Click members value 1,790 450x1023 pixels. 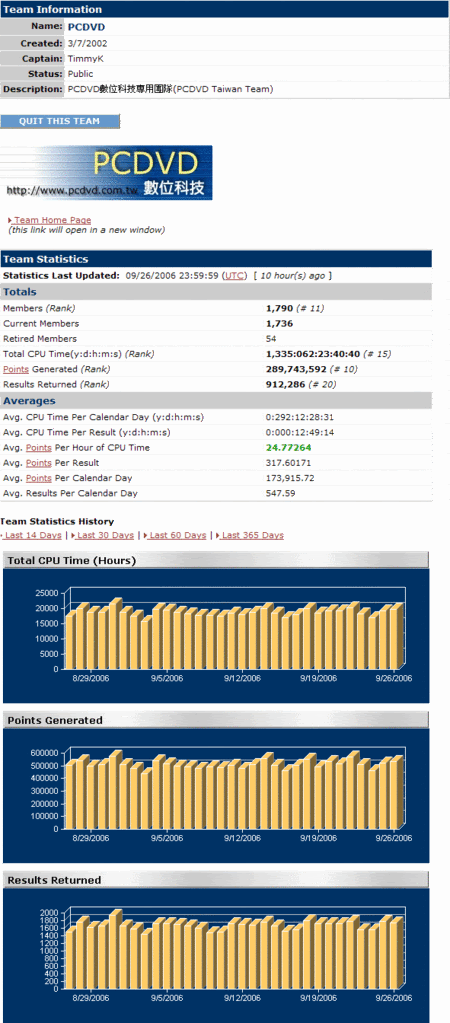[280, 308]
